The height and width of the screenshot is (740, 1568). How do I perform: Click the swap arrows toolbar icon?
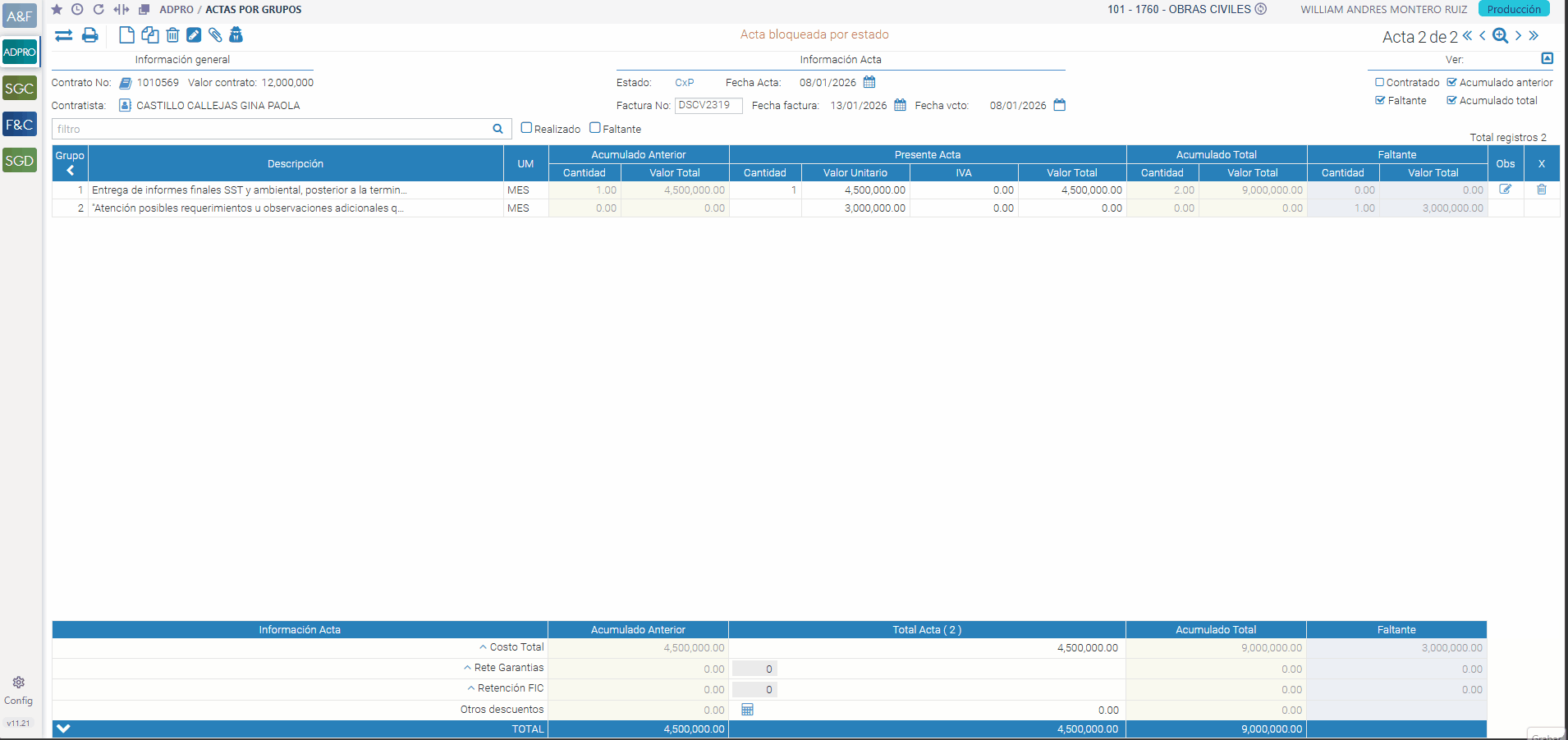tap(63, 35)
